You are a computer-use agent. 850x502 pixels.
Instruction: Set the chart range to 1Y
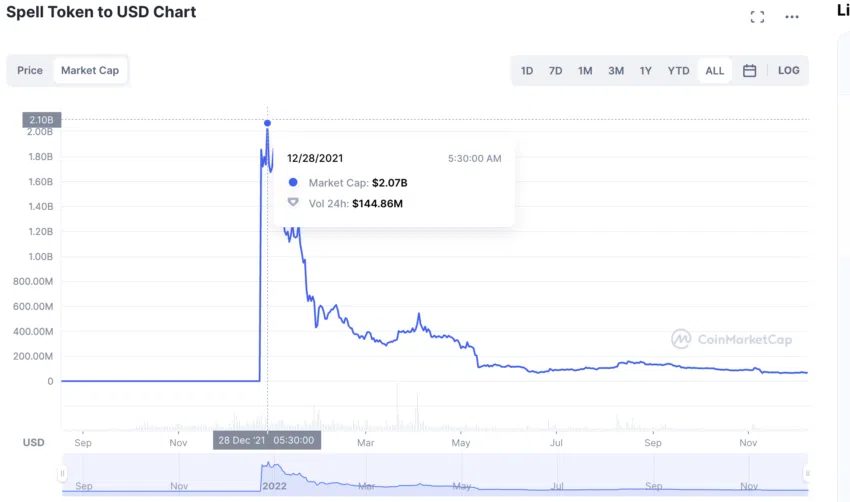click(x=645, y=70)
